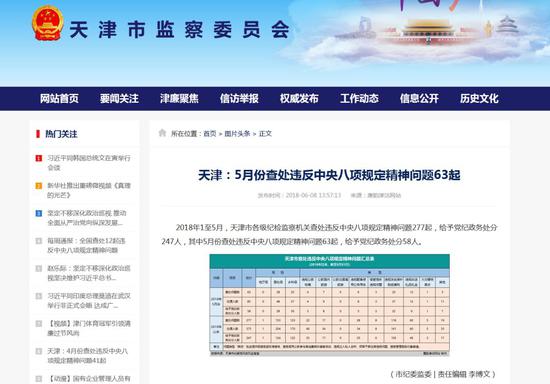Open the 津廉聚焦 navigation item
The height and width of the screenshot is (384, 550).
[179, 99]
